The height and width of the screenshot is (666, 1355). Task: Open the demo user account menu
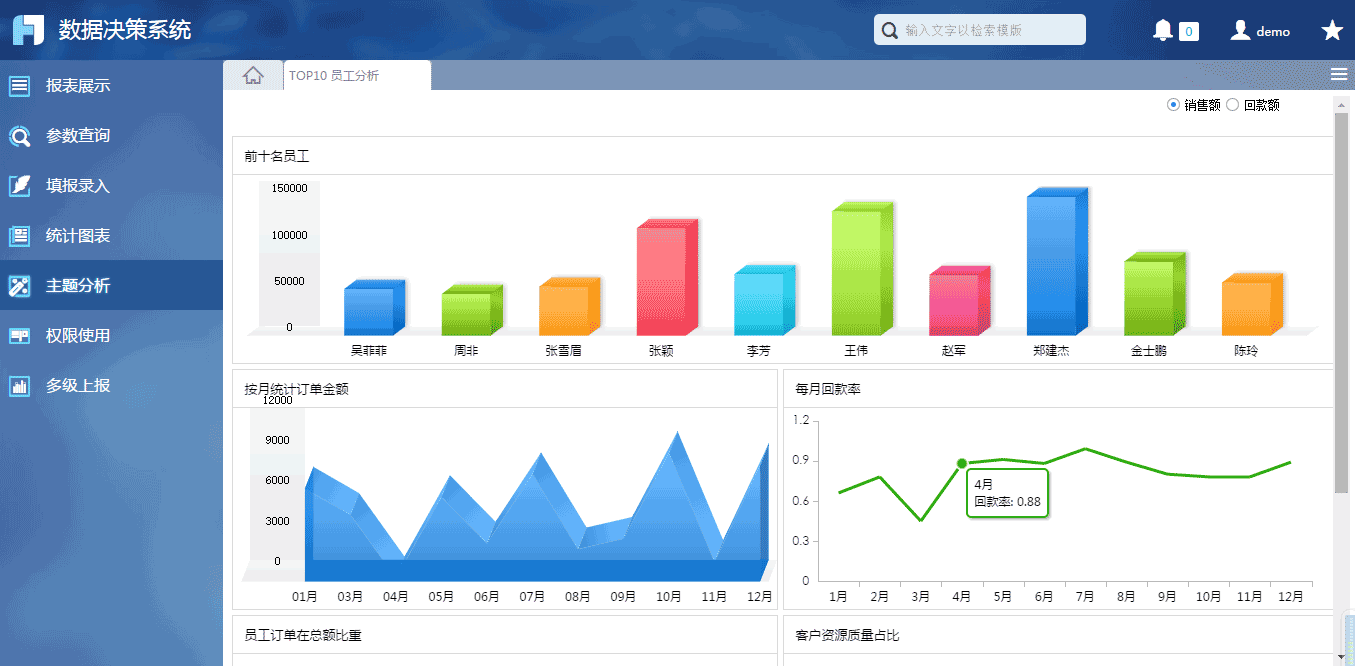click(x=1259, y=29)
